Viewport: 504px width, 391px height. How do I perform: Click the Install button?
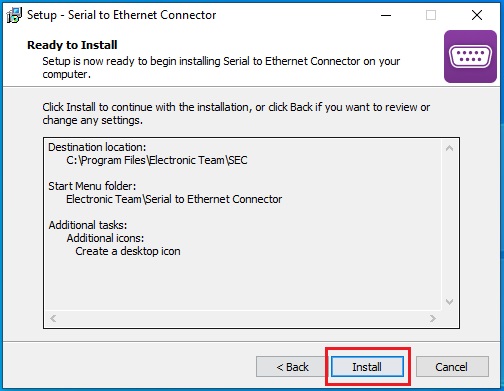click(x=367, y=367)
